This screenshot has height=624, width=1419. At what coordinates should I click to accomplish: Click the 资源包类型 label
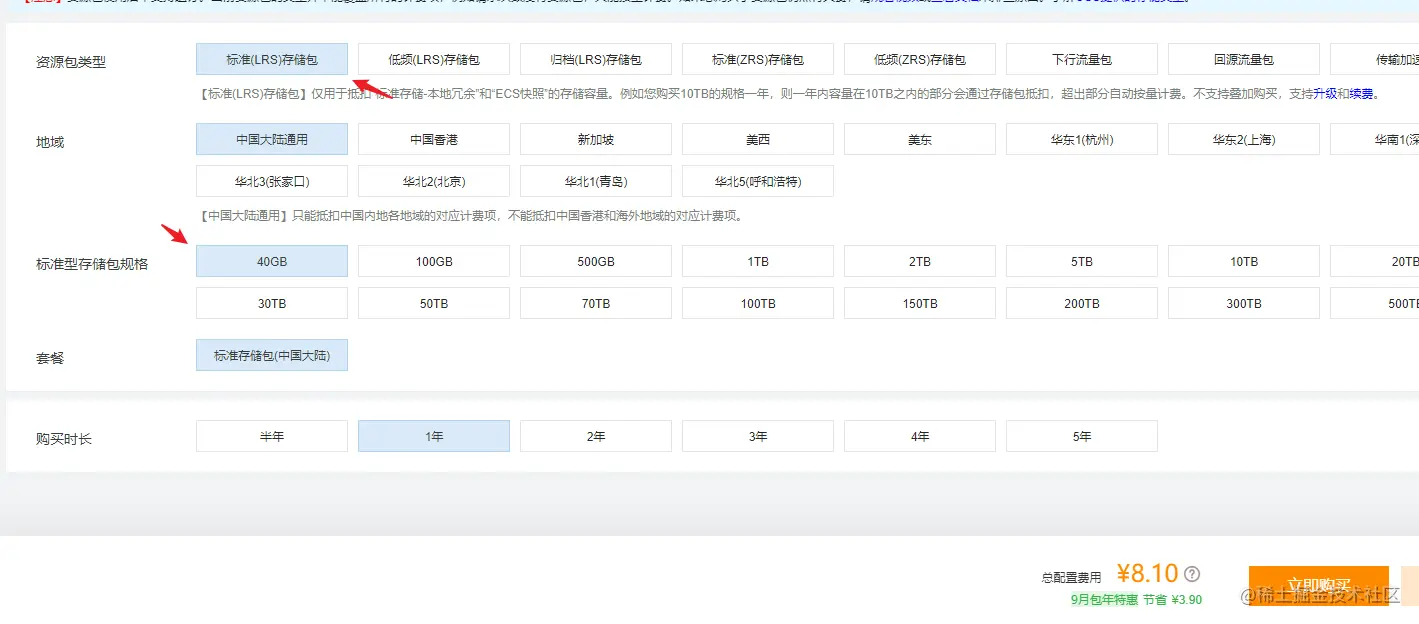tap(71, 62)
